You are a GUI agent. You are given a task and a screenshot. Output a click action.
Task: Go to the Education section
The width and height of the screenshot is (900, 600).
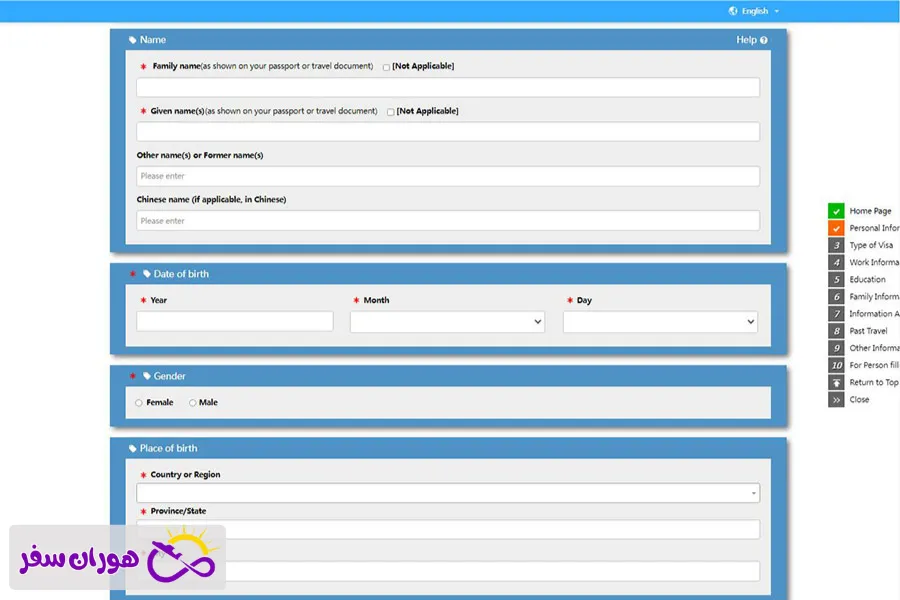pyautogui.click(x=867, y=280)
